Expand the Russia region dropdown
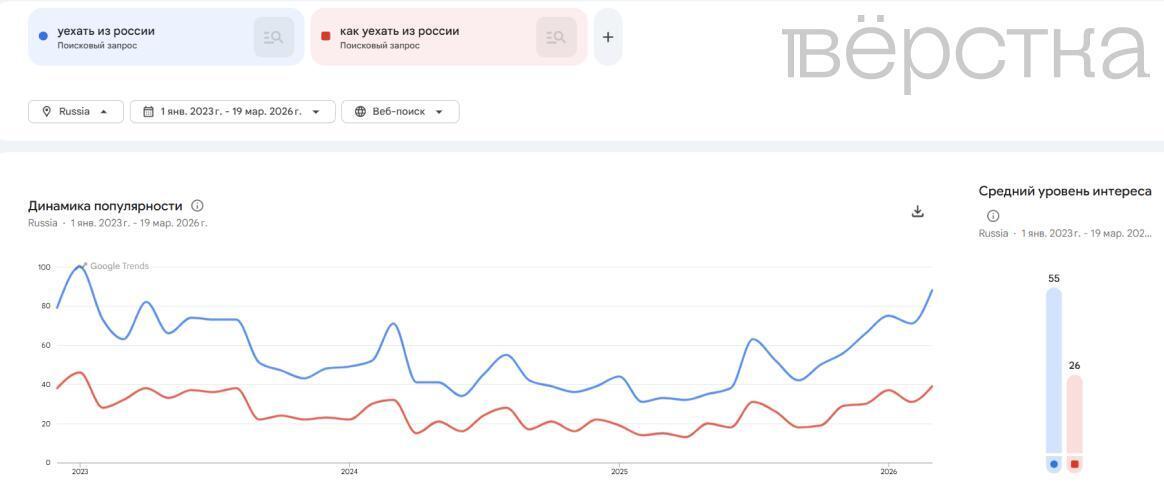 104,112
